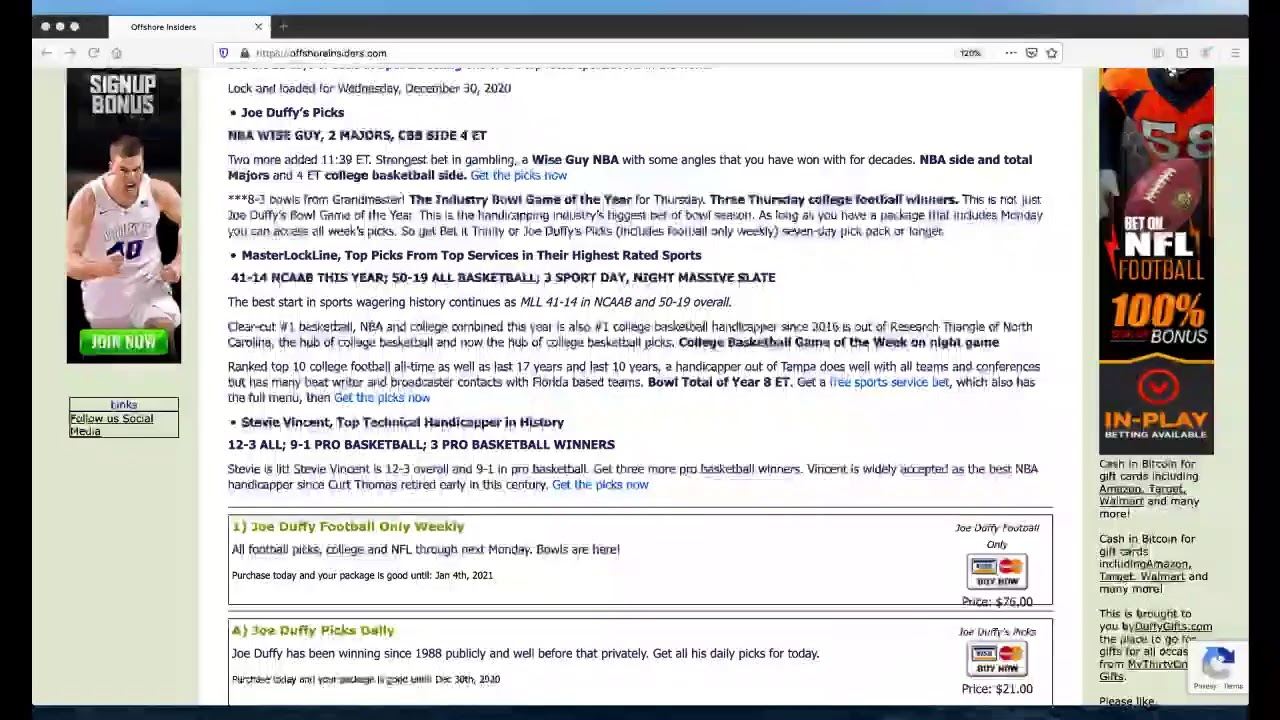Click the reCAPTCHA badge
The height and width of the screenshot is (720, 1280).
(x=1218, y=667)
